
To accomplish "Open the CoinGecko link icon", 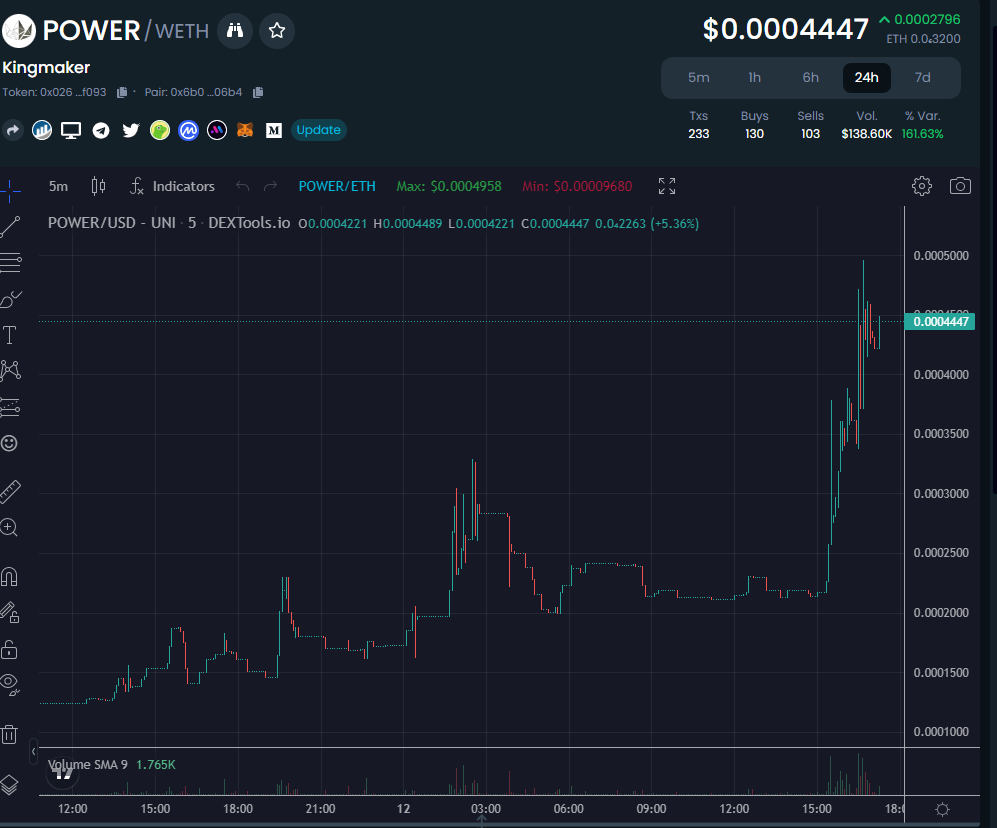I will coord(160,130).
